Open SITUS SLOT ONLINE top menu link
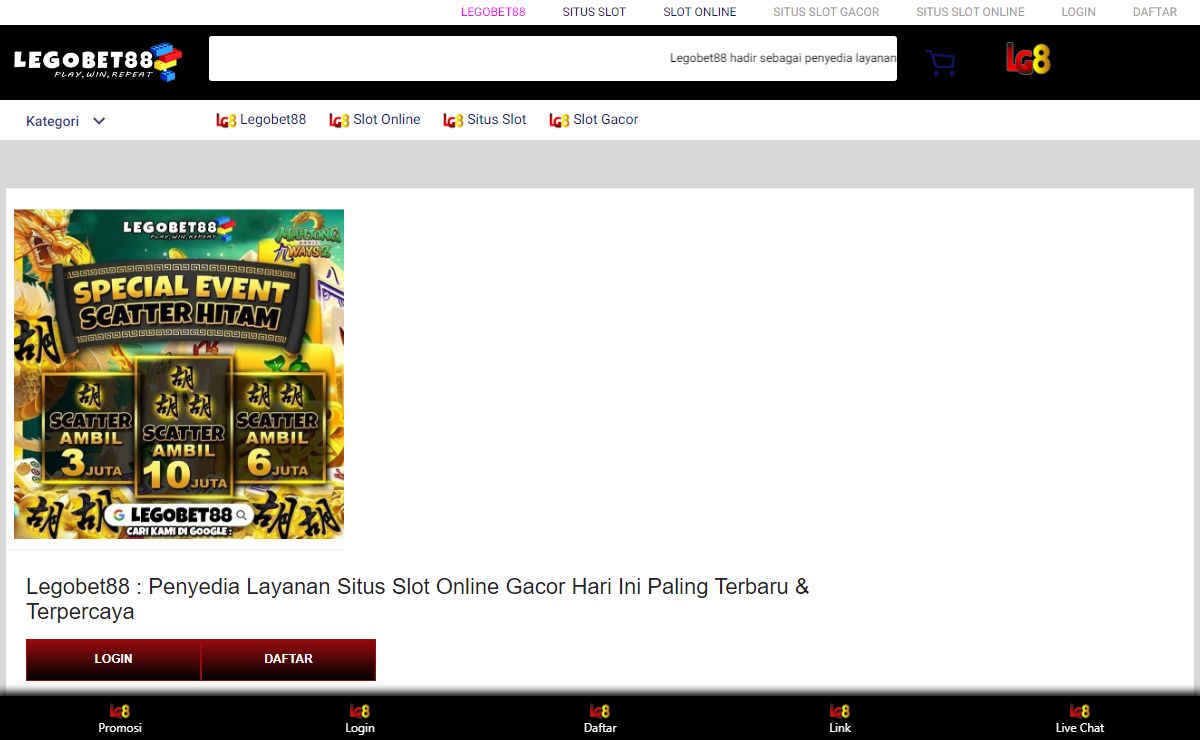Viewport: 1200px width, 740px height. click(970, 12)
